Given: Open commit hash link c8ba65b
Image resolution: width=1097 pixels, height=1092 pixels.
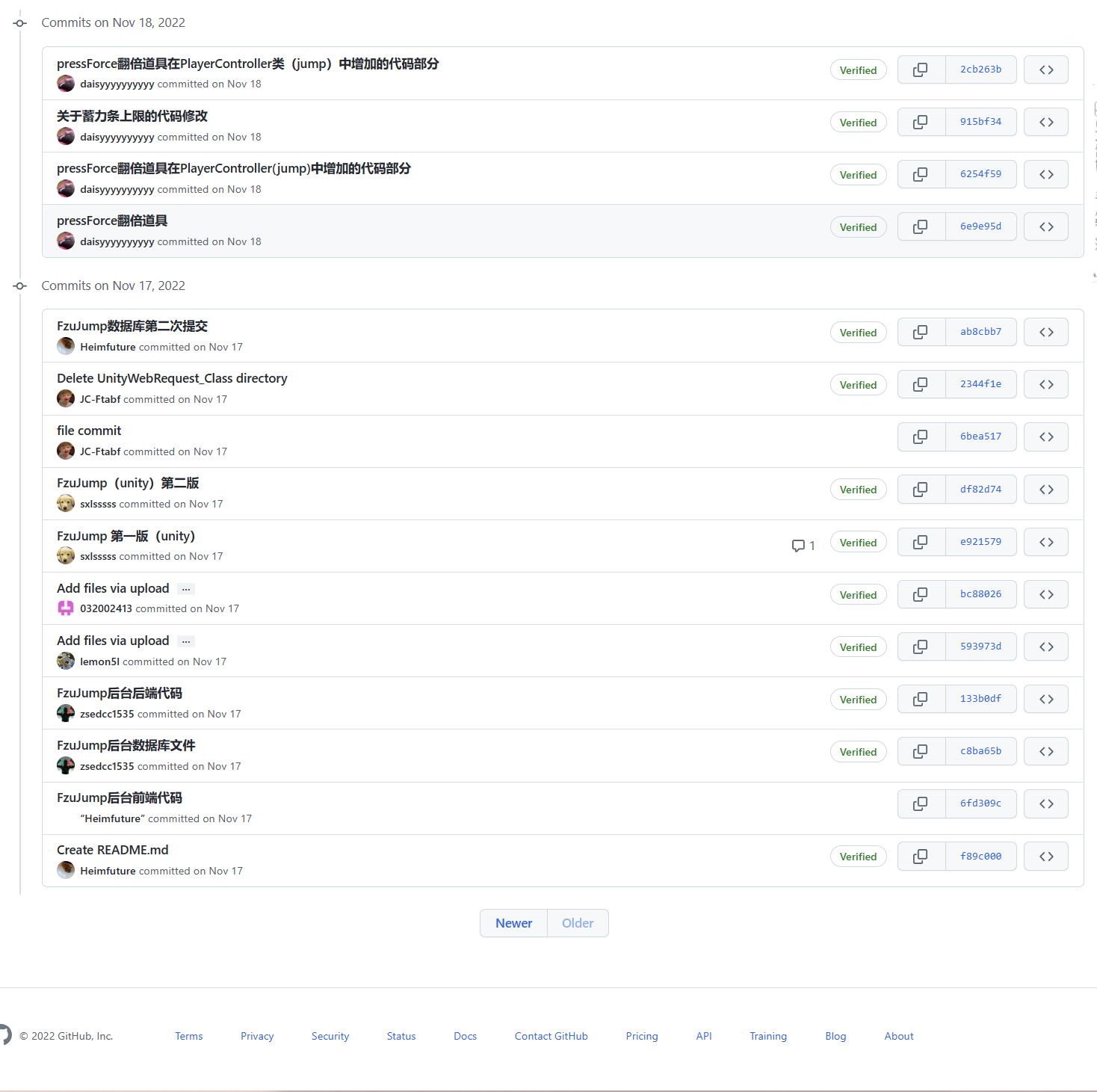Looking at the screenshot, I should [x=981, y=751].
